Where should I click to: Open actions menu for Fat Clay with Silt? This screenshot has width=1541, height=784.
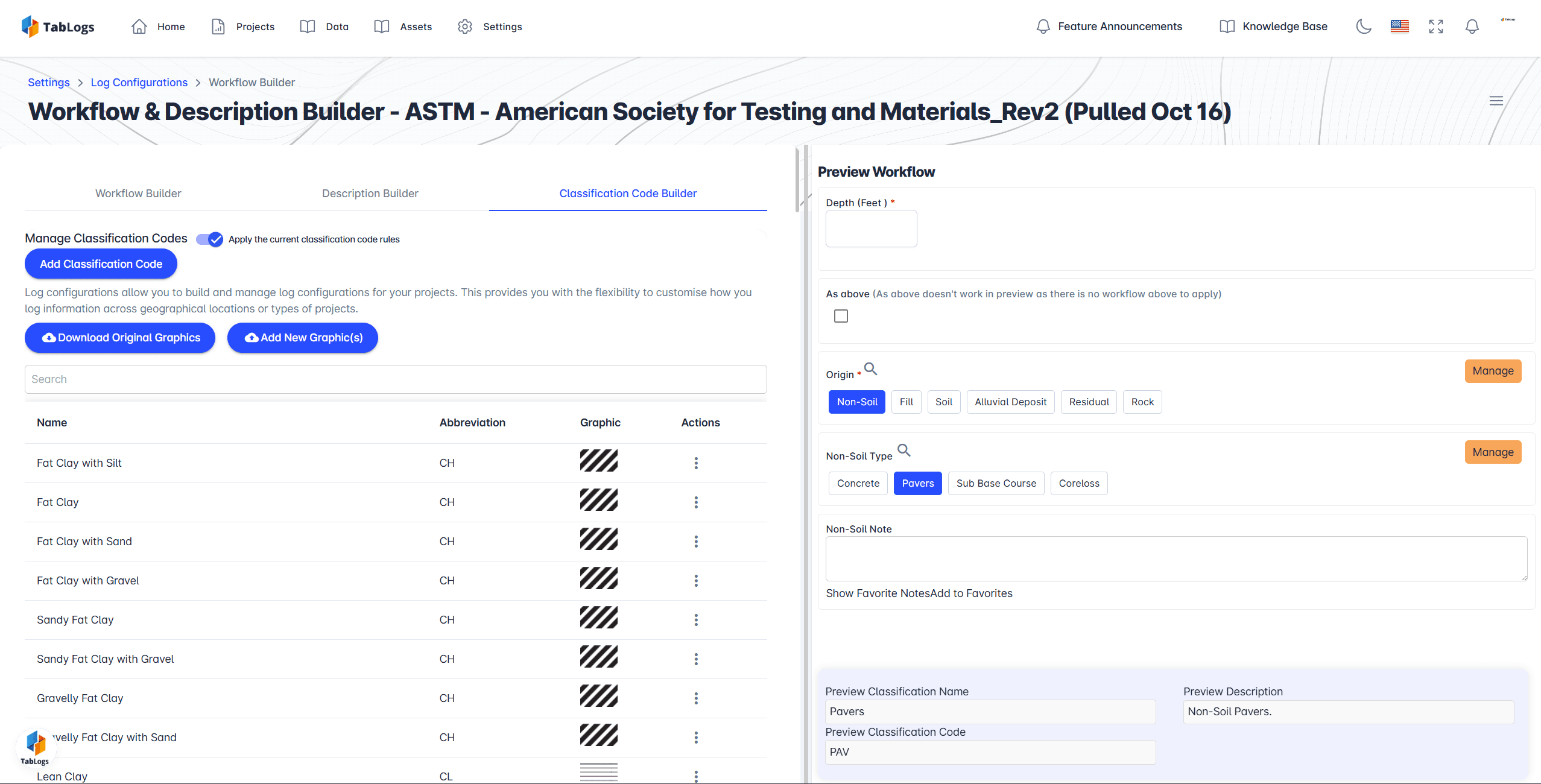coord(696,463)
